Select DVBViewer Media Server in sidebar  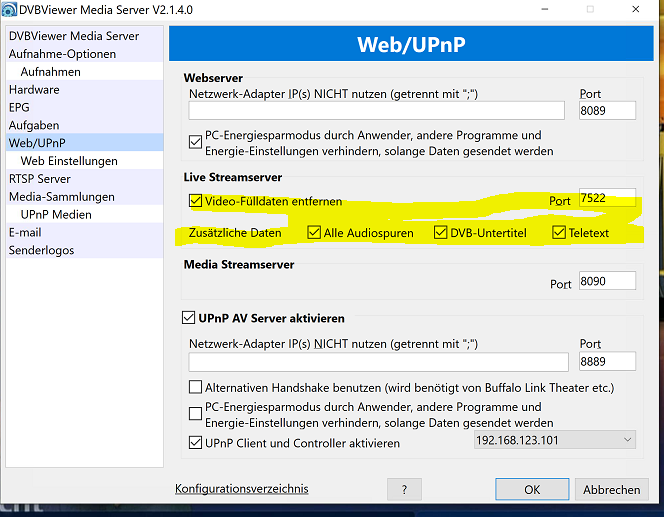tap(85, 36)
